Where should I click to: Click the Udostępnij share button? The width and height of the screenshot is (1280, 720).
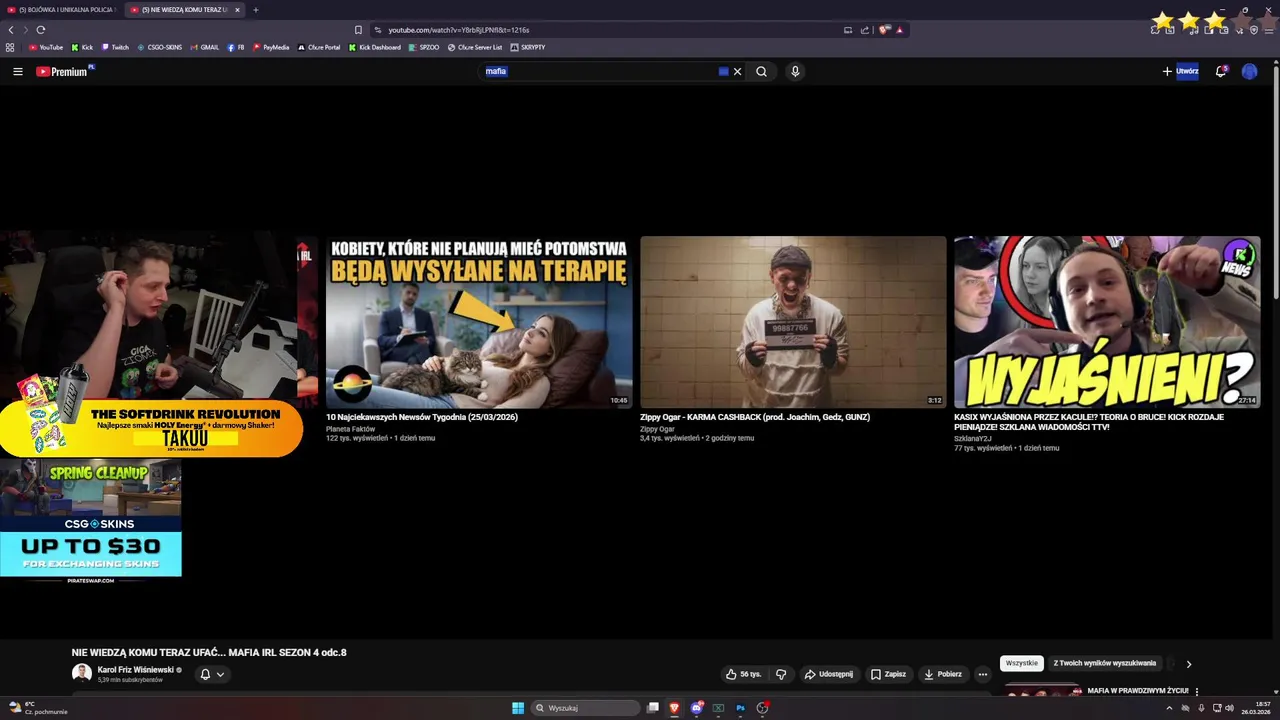(x=829, y=674)
